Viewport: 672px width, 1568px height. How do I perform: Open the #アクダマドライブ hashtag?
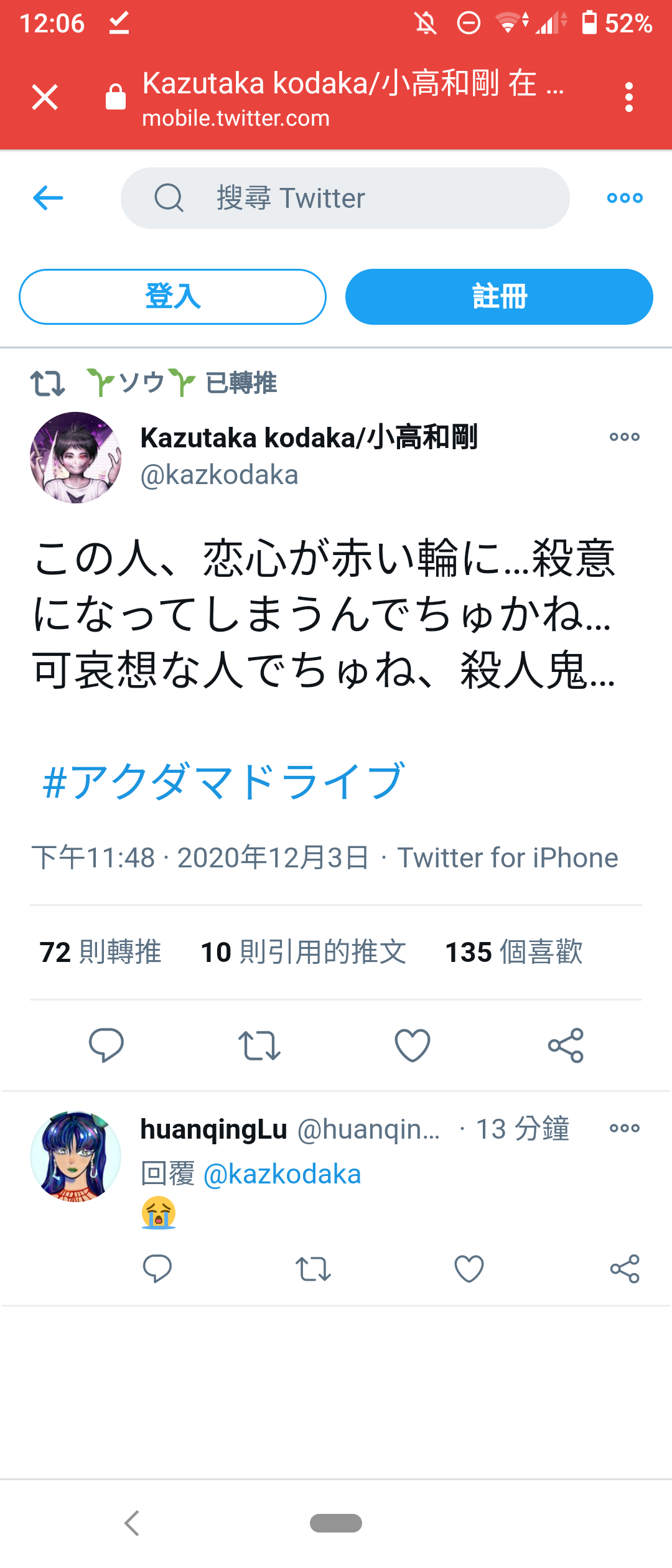click(x=224, y=781)
